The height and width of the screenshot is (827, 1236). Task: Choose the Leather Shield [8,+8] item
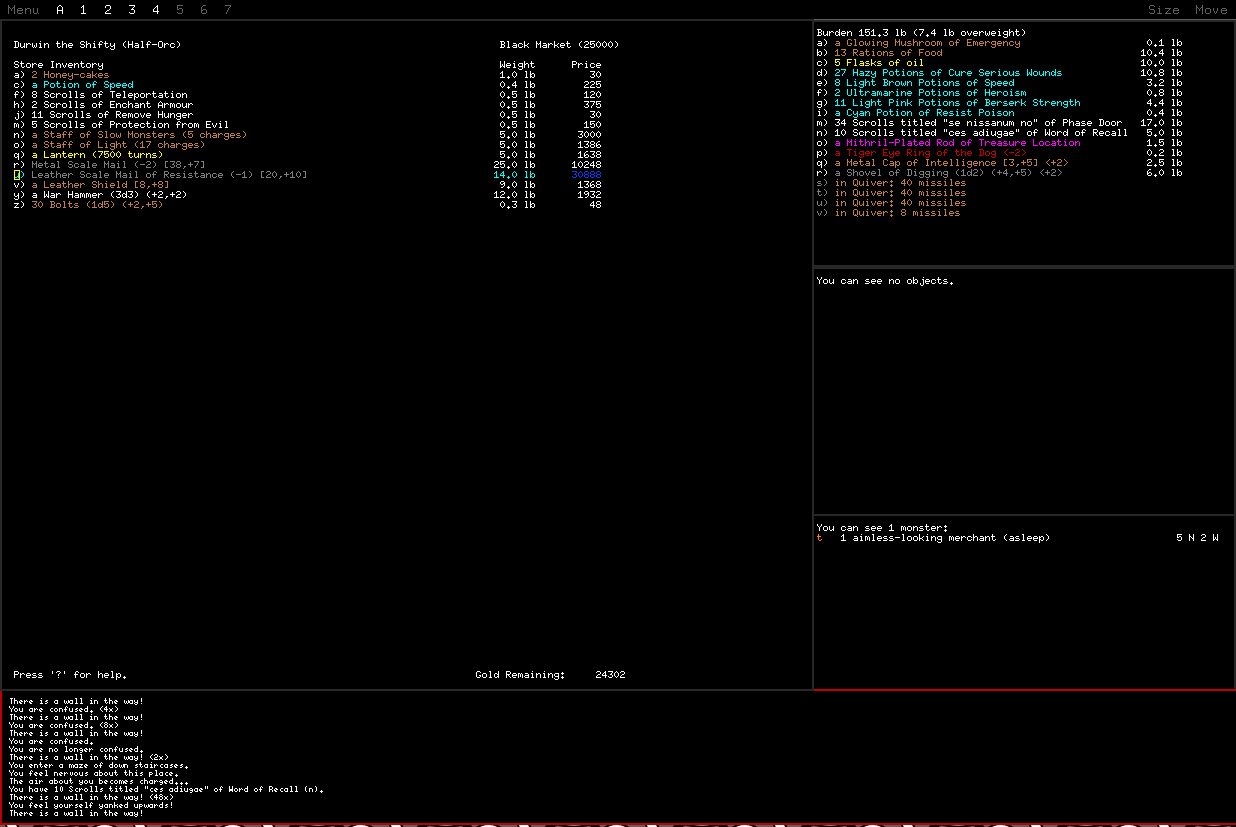click(x=308, y=185)
